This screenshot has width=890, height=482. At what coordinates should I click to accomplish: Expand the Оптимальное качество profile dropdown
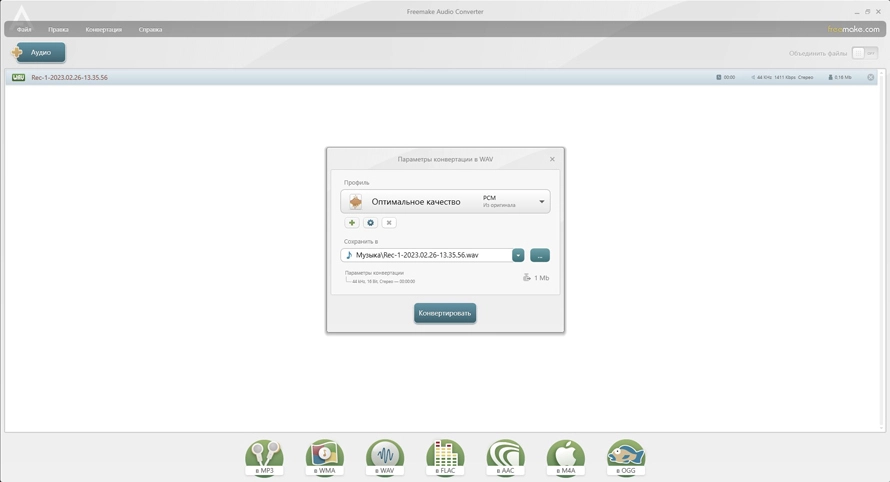click(541, 202)
